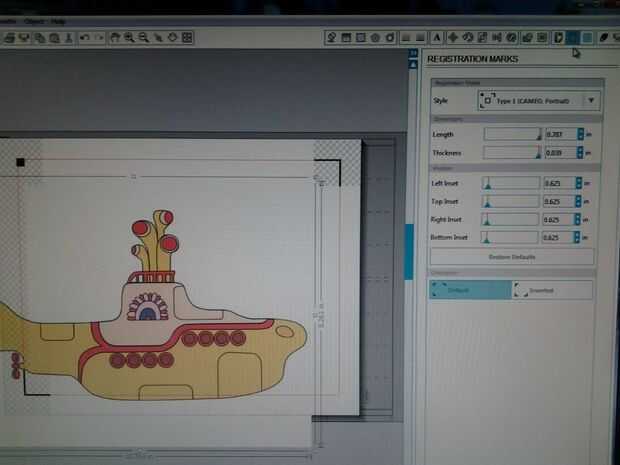Click the Paste toolbar icon
Viewport: 620px width, 465px height.
click(x=54, y=38)
